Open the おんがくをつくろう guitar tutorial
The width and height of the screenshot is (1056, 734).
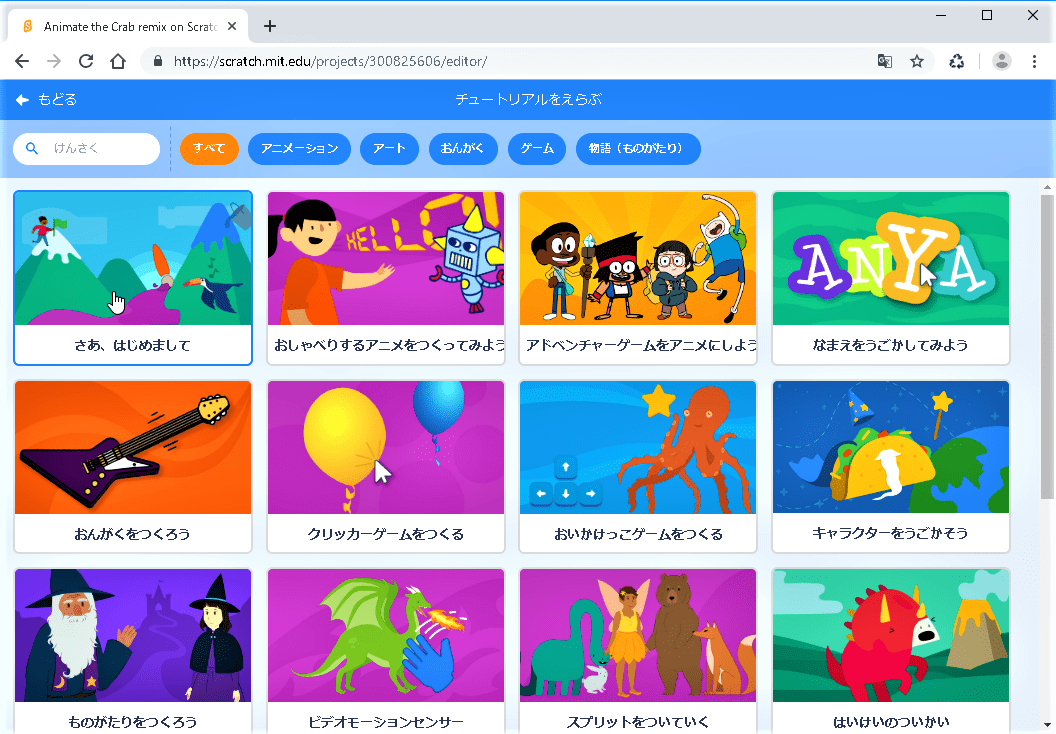coord(133,467)
